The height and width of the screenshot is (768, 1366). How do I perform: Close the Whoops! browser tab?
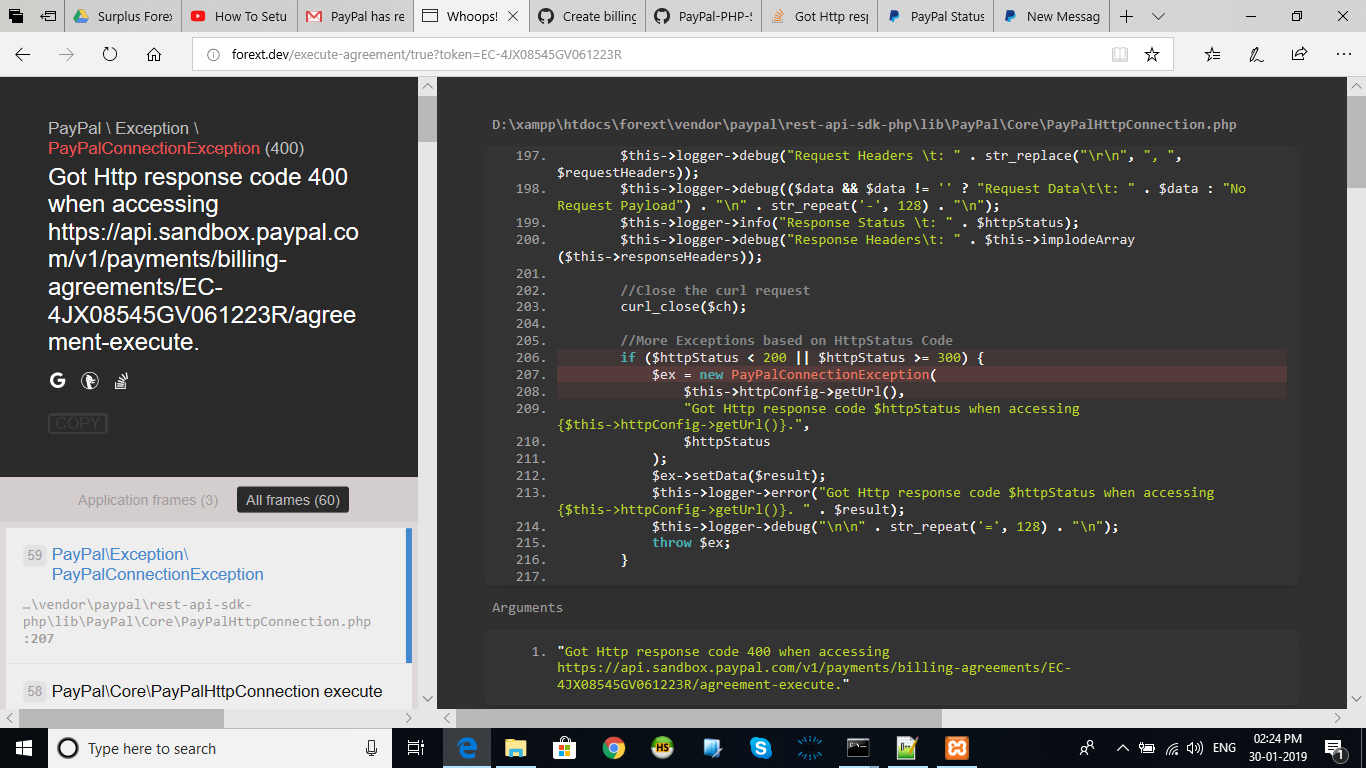tap(512, 16)
